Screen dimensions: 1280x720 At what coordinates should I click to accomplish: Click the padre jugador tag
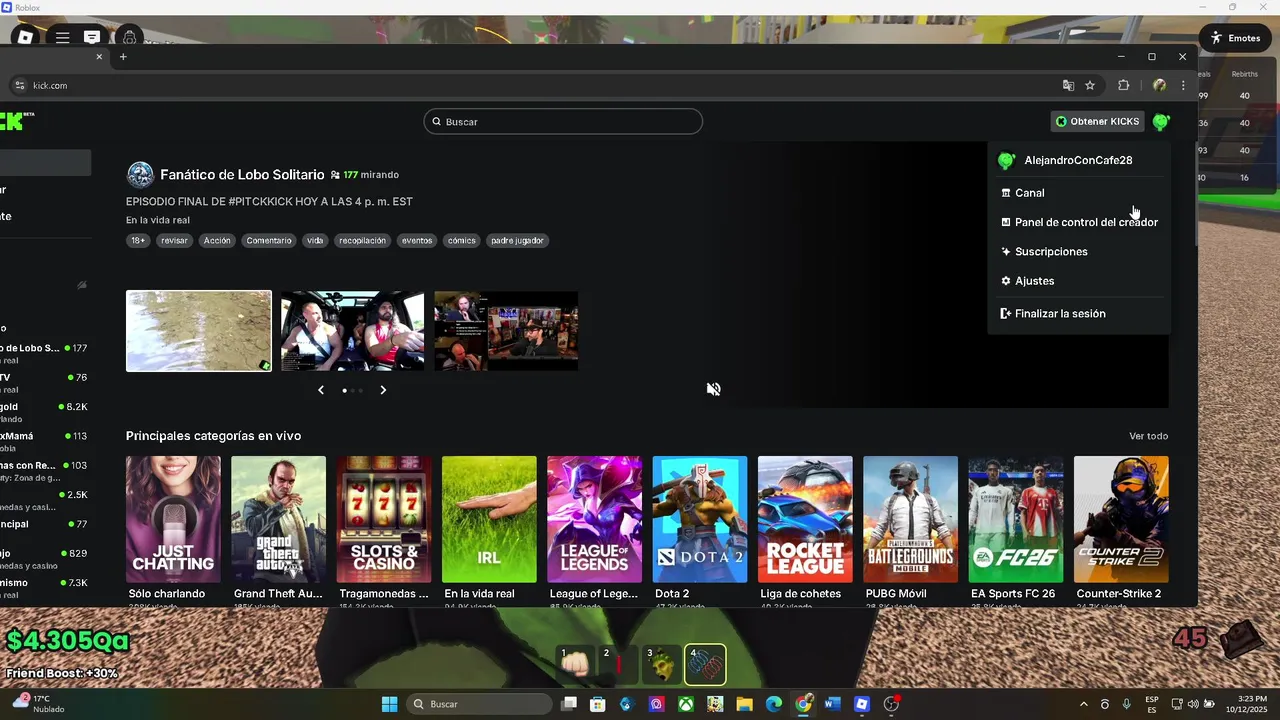click(x=517, y=241)
